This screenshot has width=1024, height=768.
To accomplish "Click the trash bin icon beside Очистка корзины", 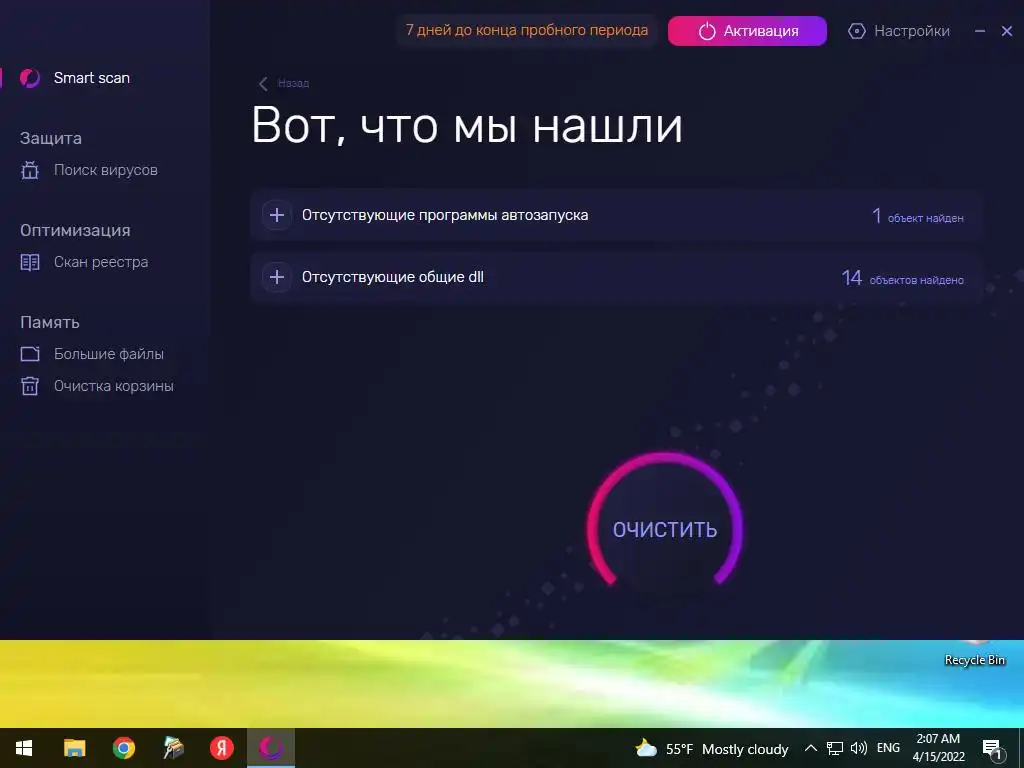I will [30, 386].
